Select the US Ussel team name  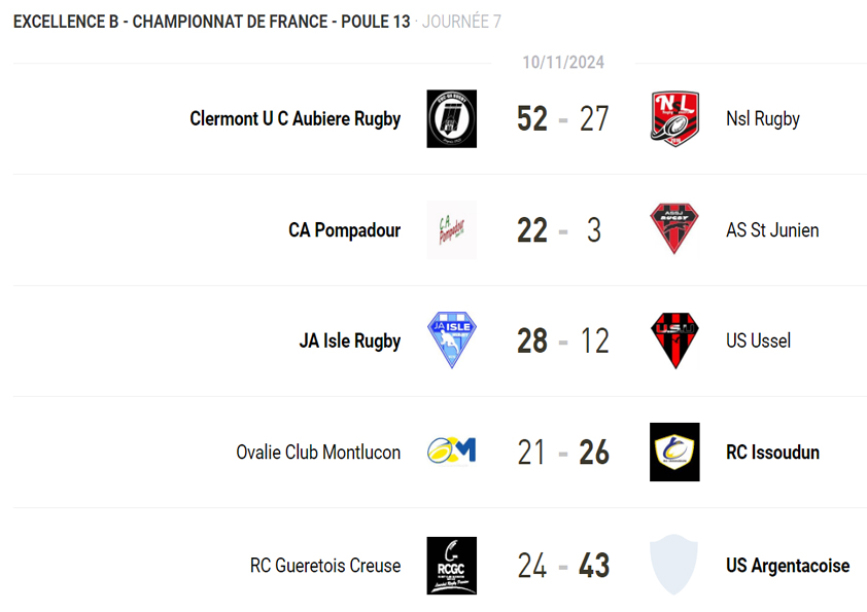(x=758, y=341)
